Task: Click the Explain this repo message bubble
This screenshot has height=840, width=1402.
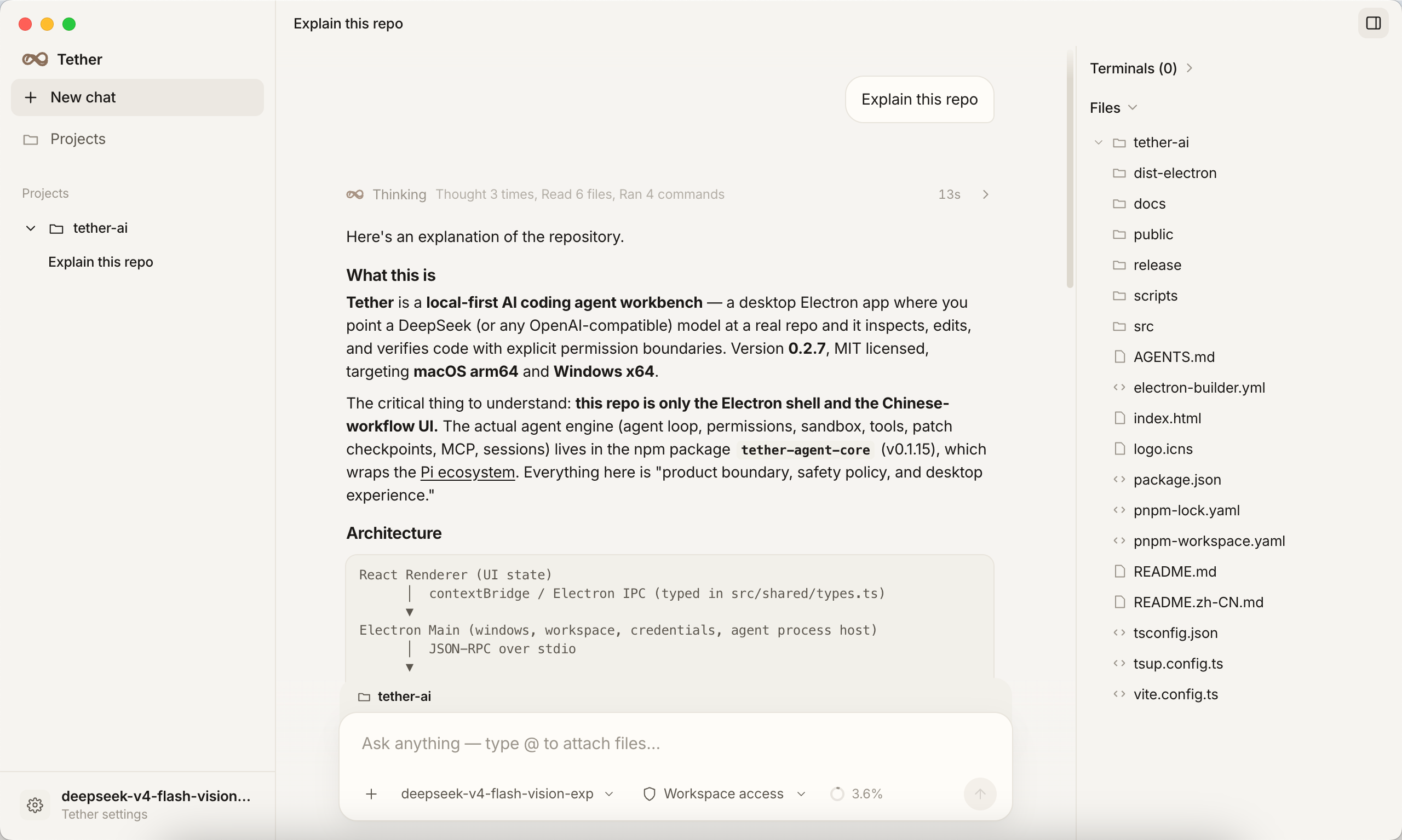Action: coord(919,100)
